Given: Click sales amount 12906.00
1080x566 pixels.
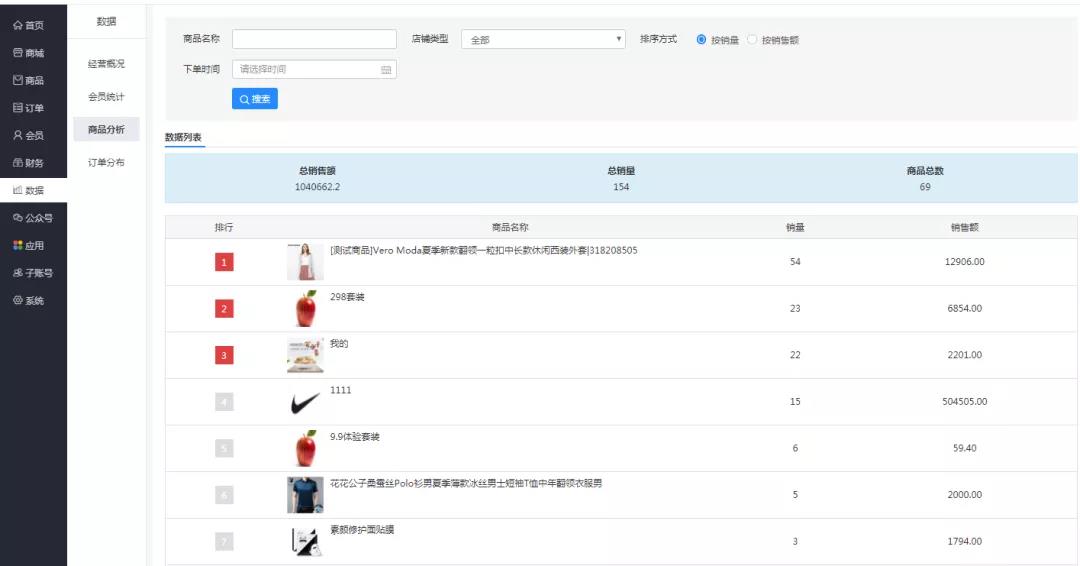Looking at the screenshot, I should point(965,262).
